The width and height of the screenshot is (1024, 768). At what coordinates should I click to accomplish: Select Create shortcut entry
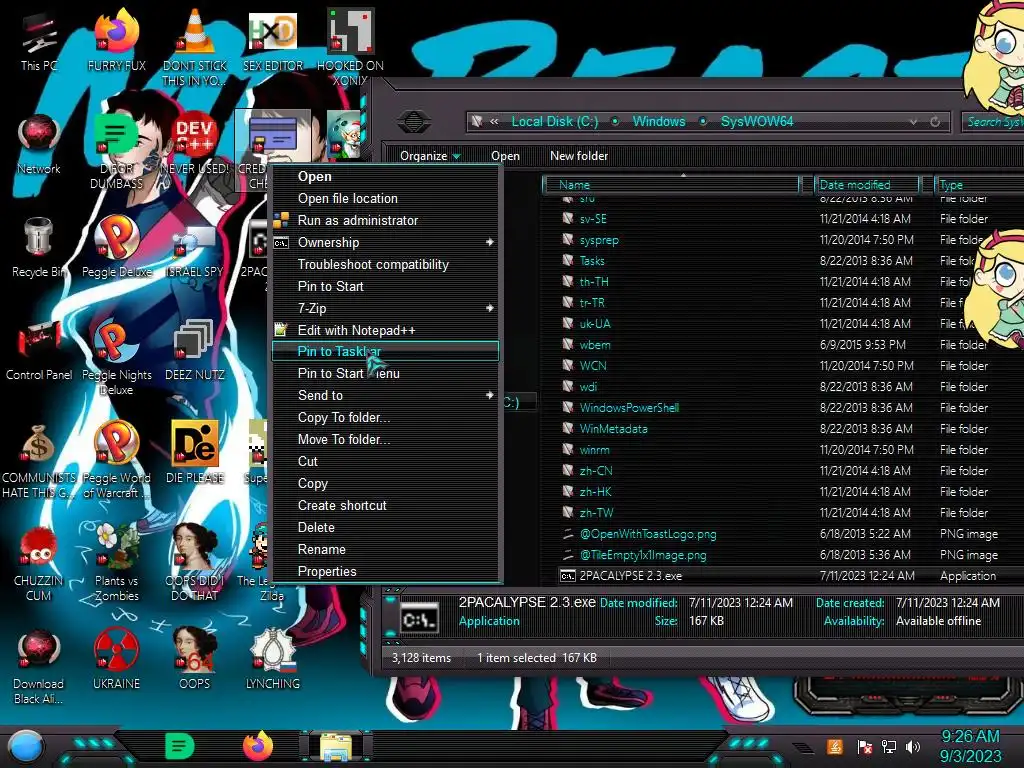click(x=385, y=505)
